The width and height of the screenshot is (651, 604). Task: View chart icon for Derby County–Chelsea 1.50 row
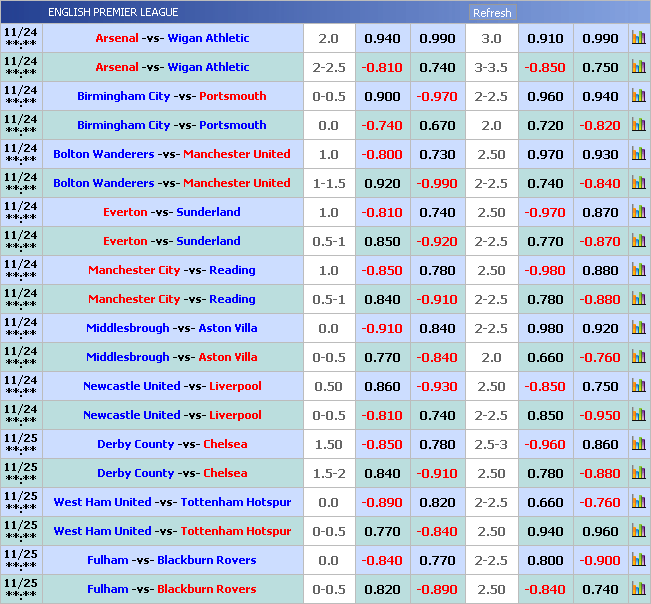coord(638,444)
